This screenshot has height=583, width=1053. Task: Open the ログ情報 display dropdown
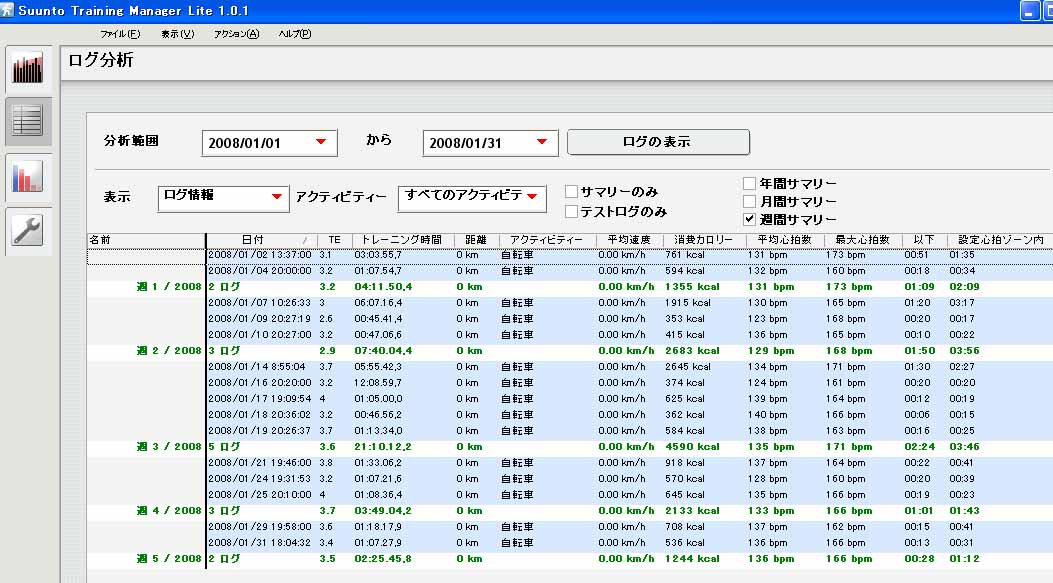click(277, 197)
